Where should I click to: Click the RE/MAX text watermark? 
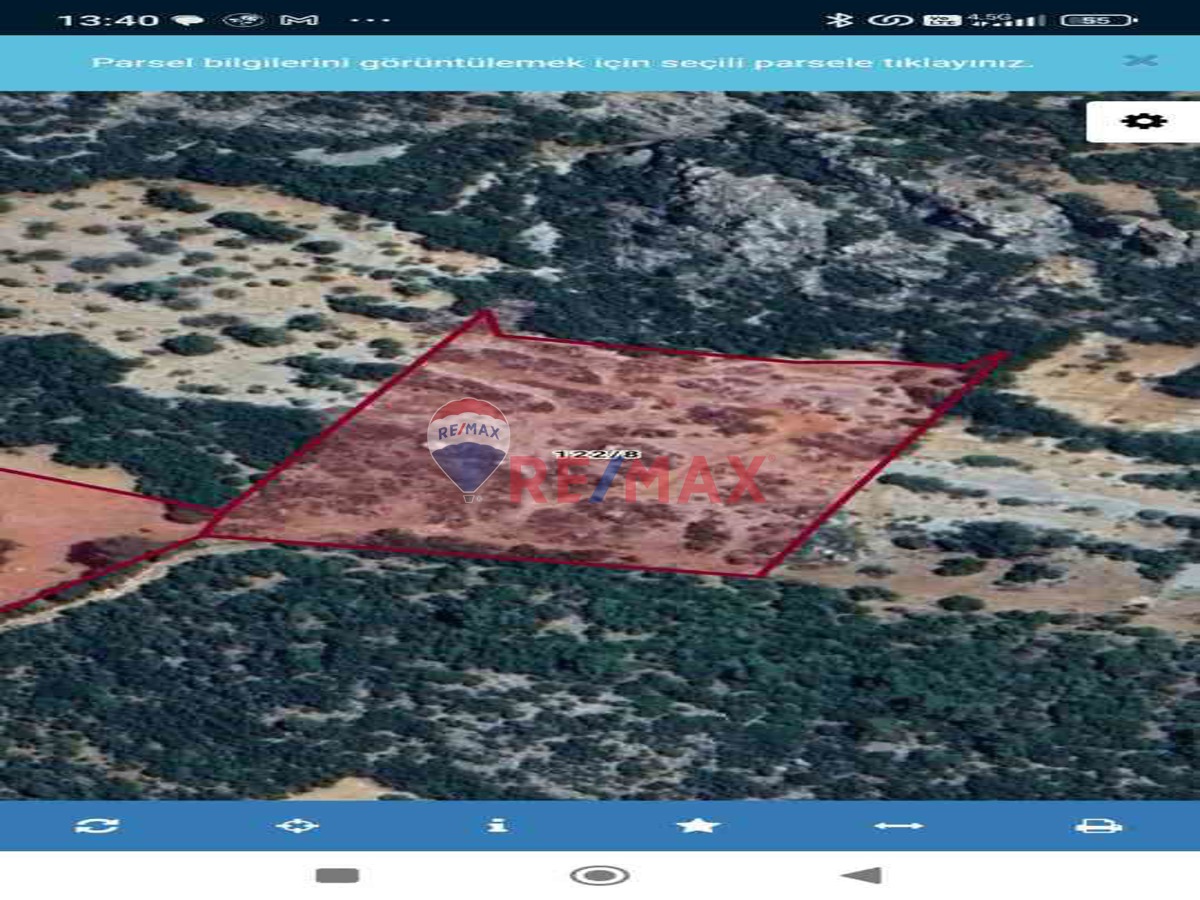coord(640,481)
